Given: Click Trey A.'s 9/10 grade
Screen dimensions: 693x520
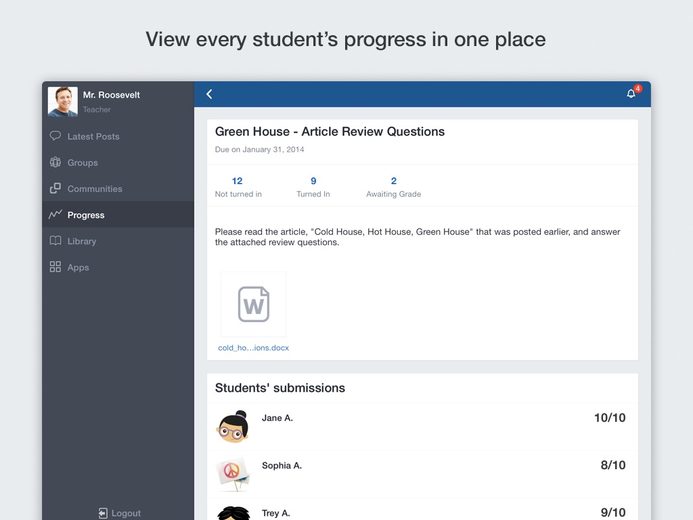Looking at the screenshot, I should pos(613,512).
